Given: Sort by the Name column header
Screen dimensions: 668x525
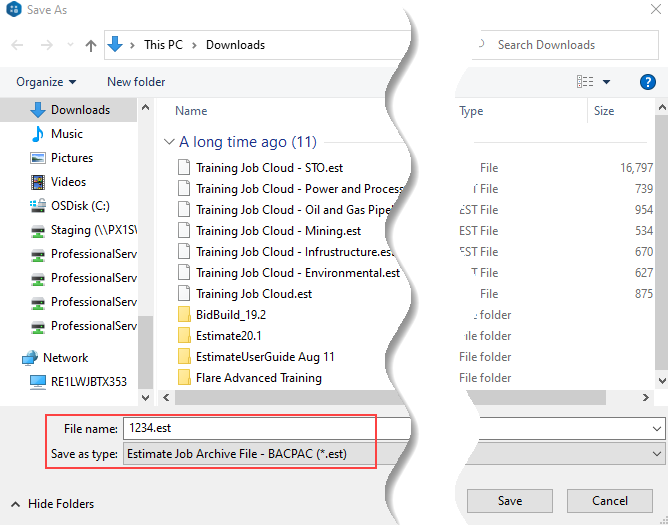Looking at the screenshot, I should point(191,111).
